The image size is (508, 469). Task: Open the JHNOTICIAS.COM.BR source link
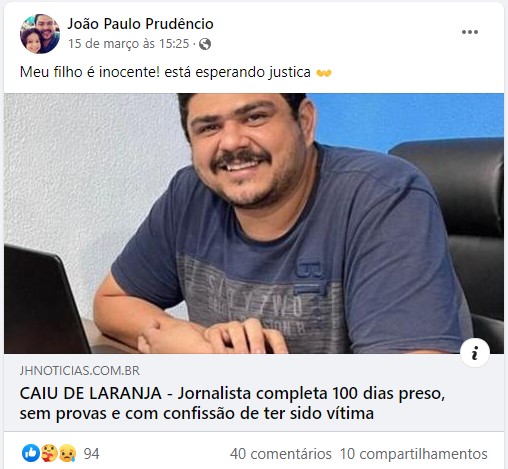point(80,371)
